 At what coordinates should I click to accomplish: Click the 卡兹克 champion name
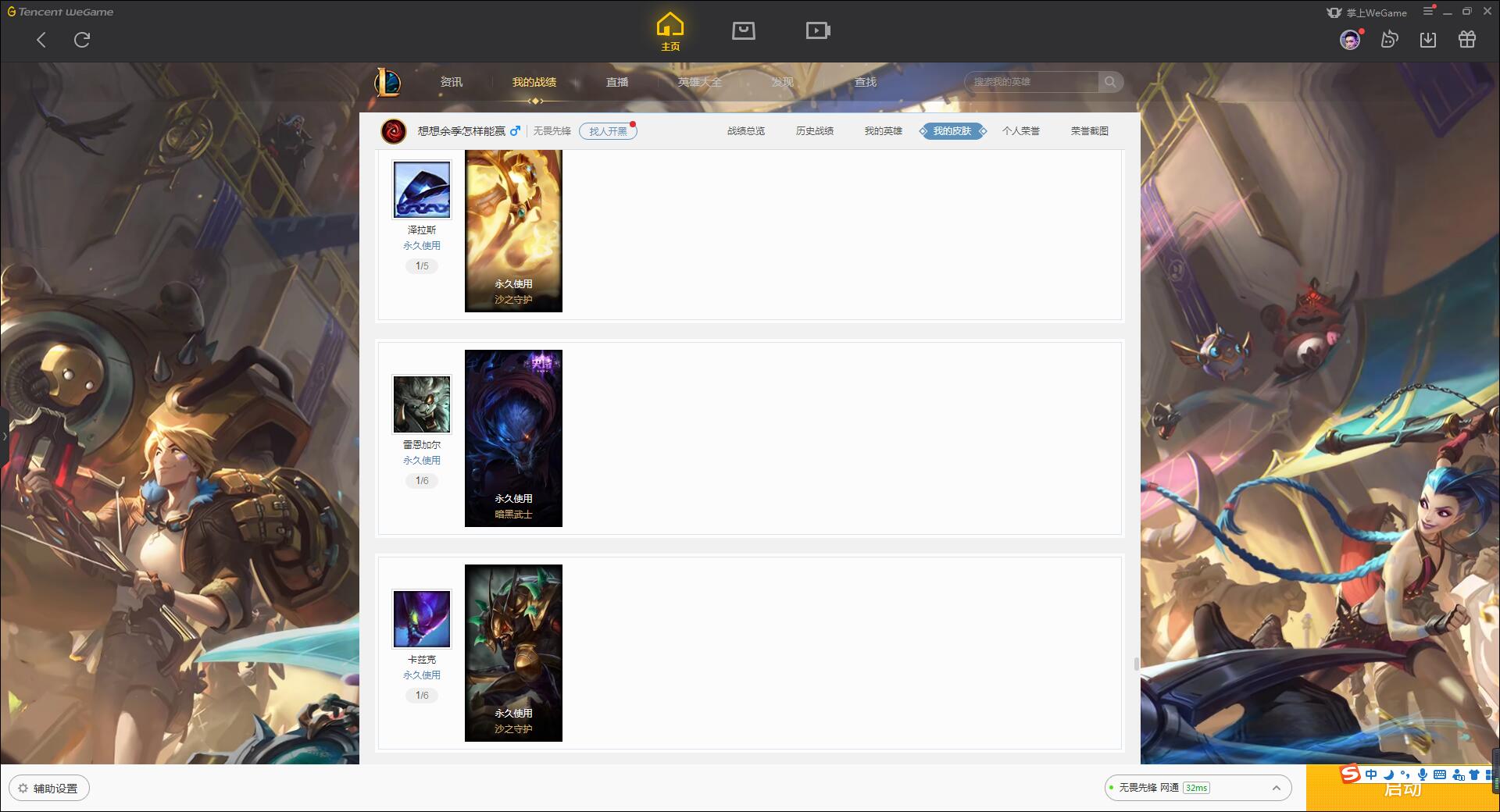(422, 660)
